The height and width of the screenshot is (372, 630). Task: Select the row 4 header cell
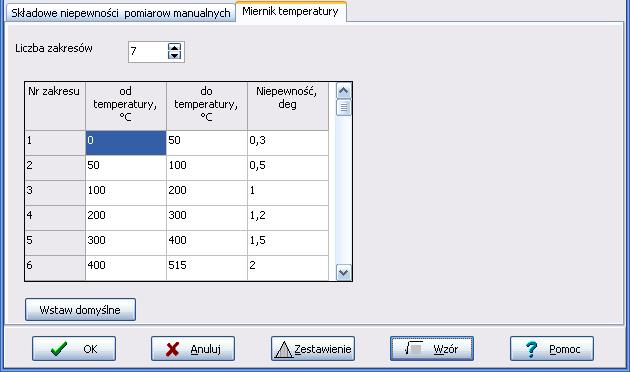pos(55,218)
